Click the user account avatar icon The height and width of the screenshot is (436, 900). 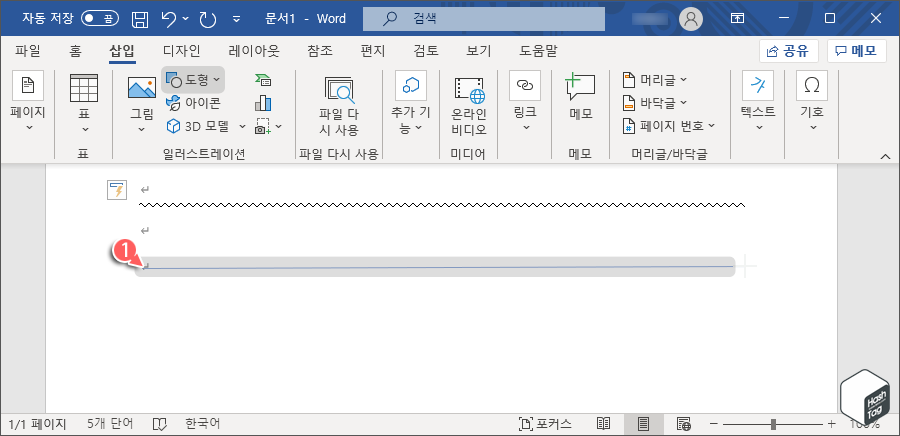click(691, 19)
